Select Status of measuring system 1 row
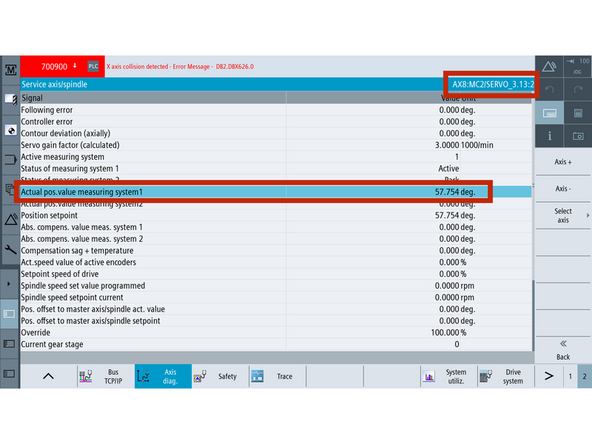Viewport: 592px width, 444px height. click(276, 168)
